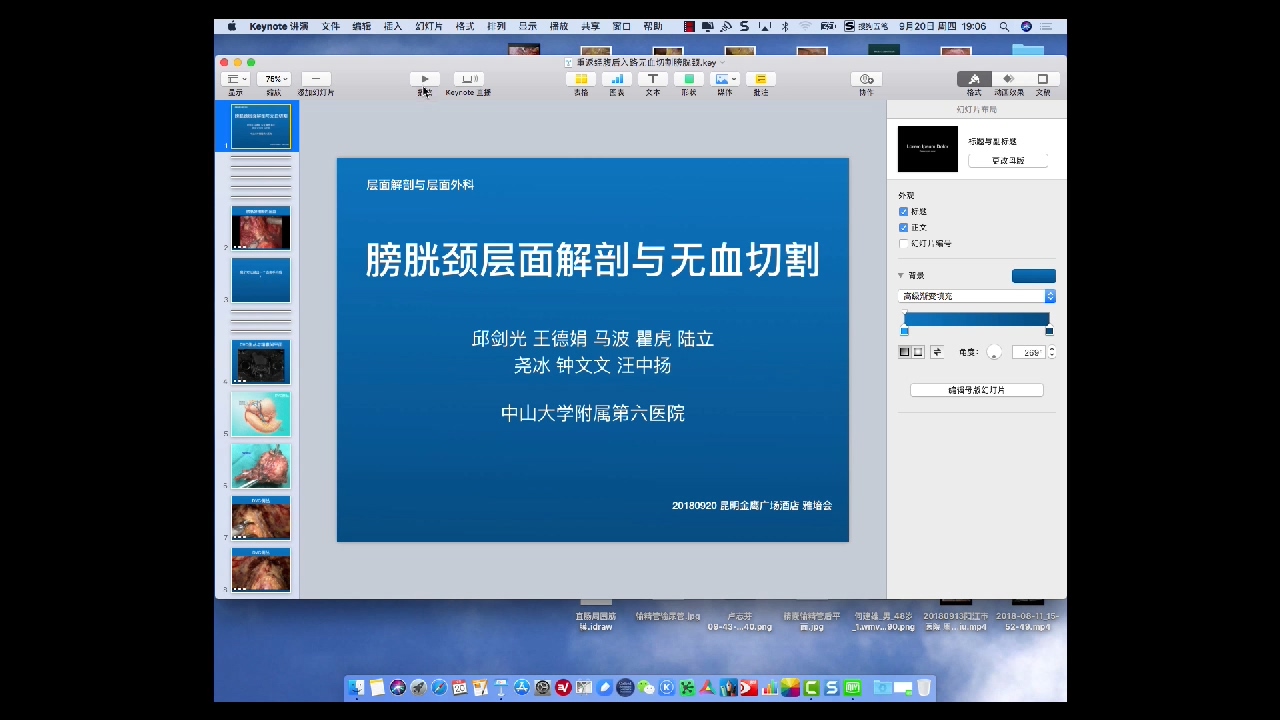This screenshot has height=720, width=1280.
Task: Click the Edit Master Slide button
Action: click(977, 390)
